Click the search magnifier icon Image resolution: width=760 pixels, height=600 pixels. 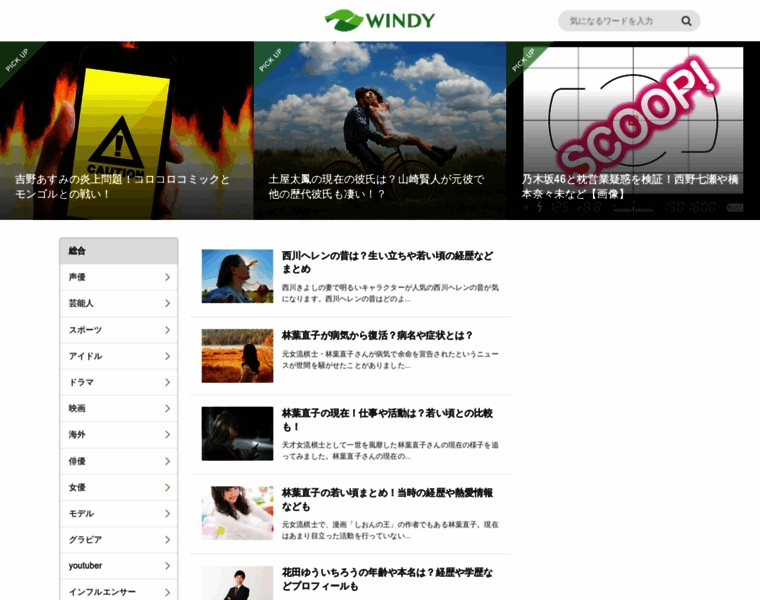coord(686,21)
